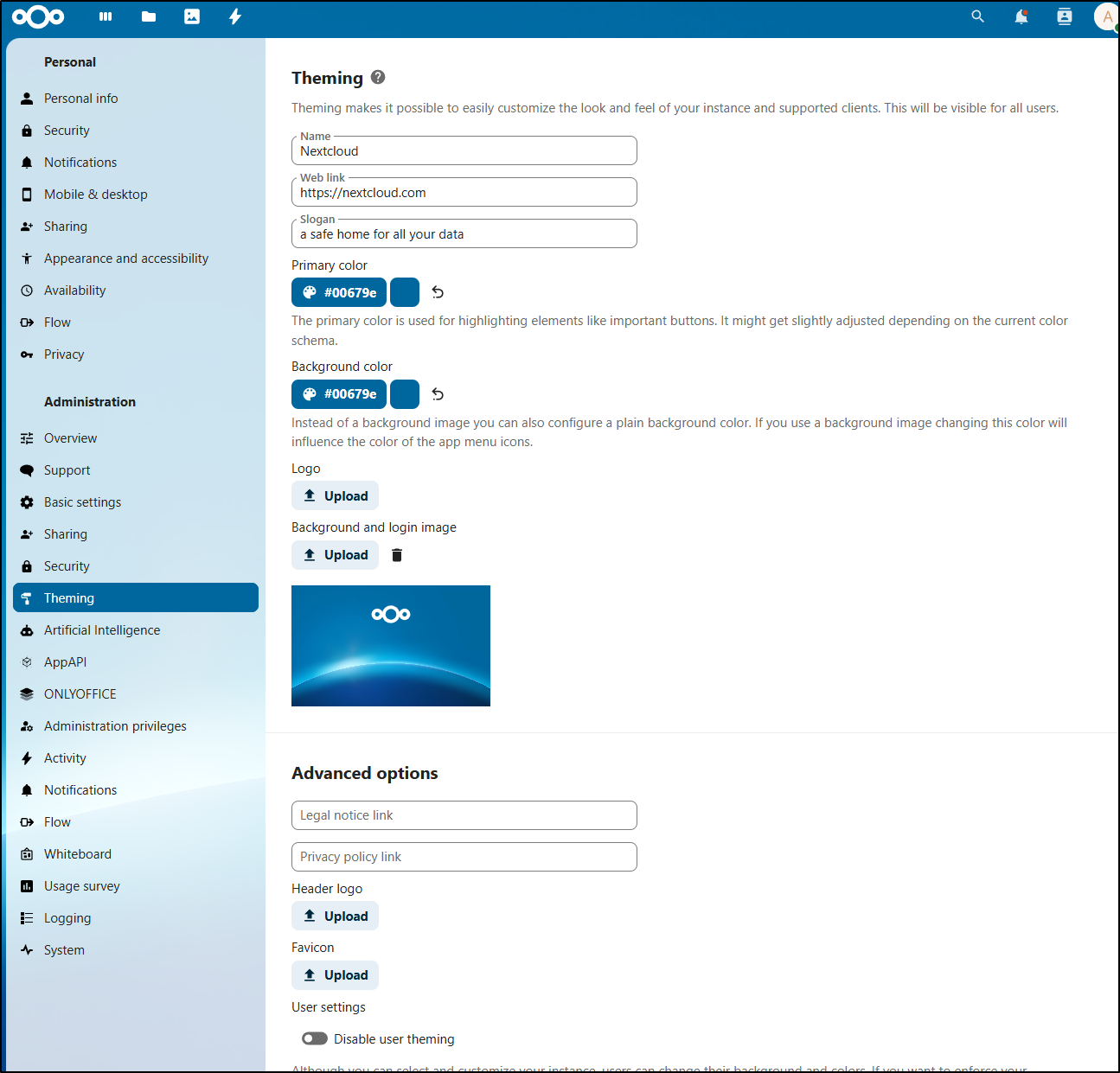Click the Basic settings gear icon
Viewport: 1120px width, 1073px height.
click(x=27, y=502)
